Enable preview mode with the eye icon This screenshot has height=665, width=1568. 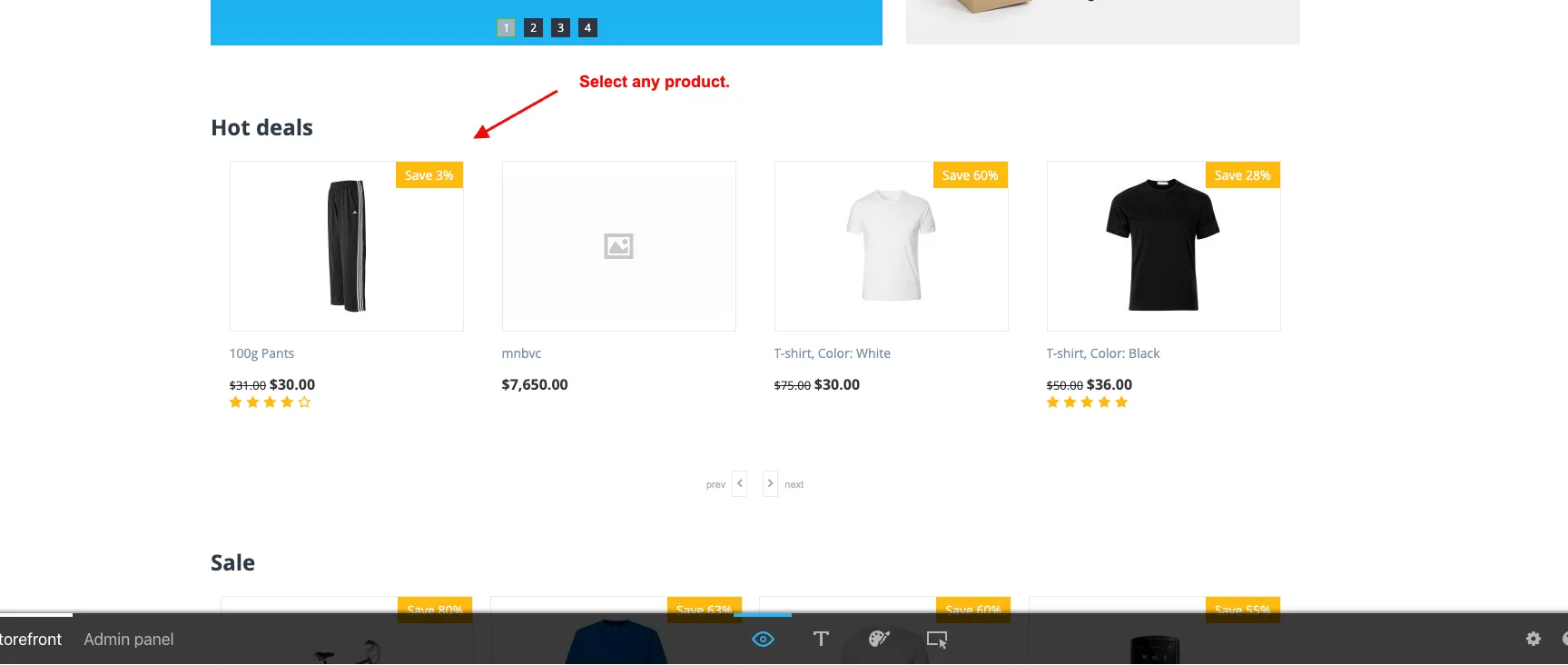(763, 640)
